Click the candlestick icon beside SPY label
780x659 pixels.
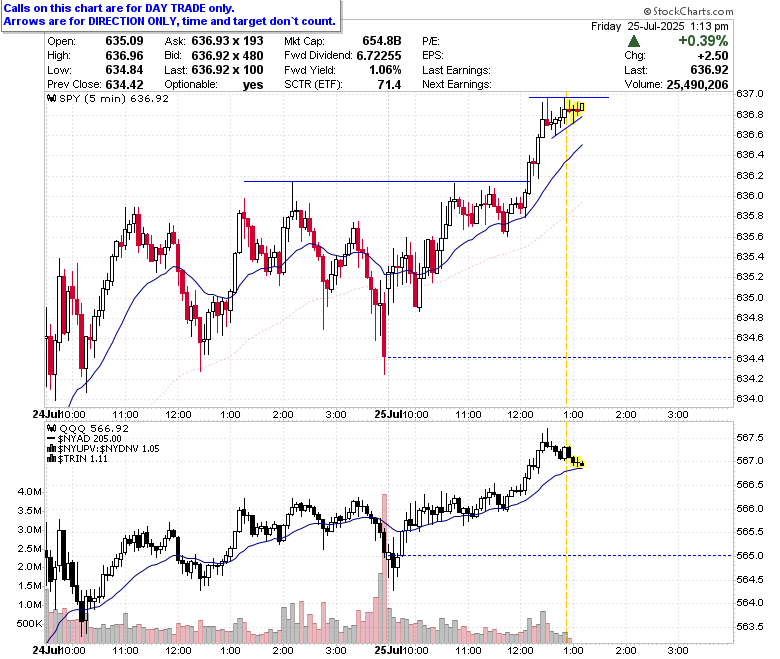click(51, 98)
